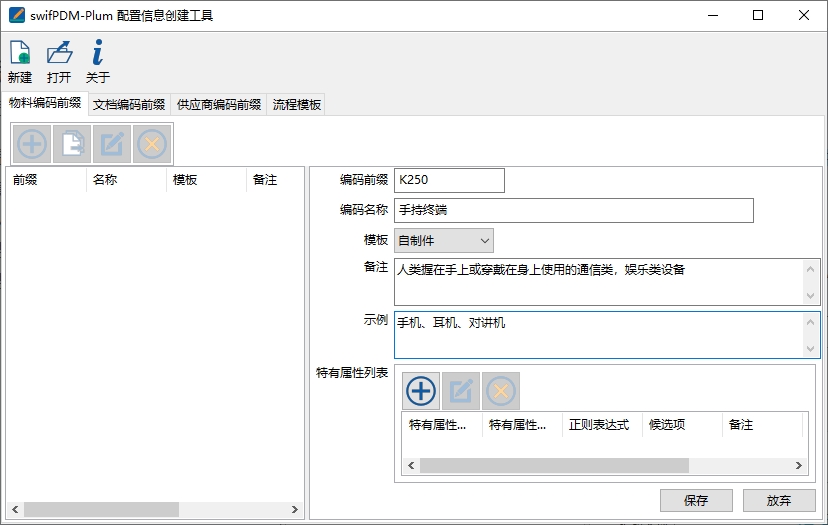Click the 保存 button
The width and height of the screenshot is (828, 525).
[x=696, y=501]
